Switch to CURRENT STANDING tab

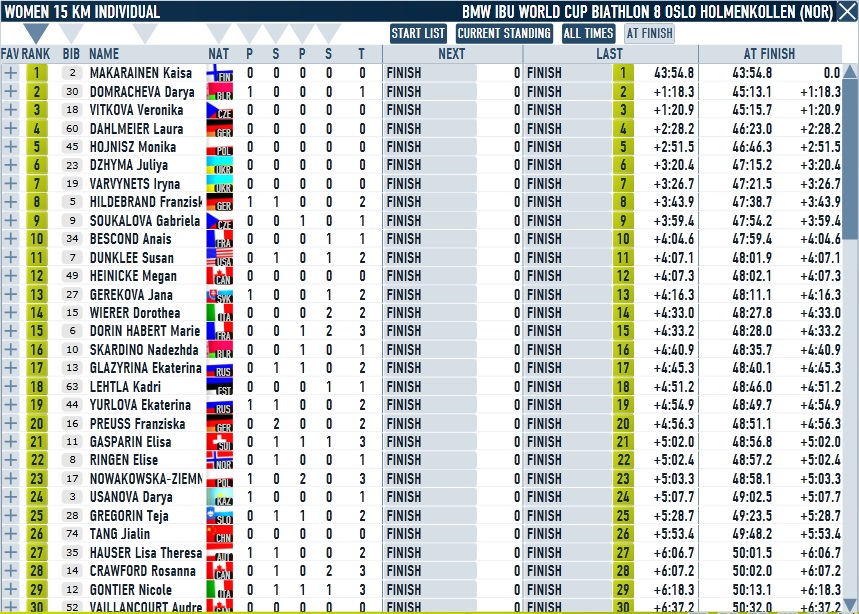[x=504, y=33]
